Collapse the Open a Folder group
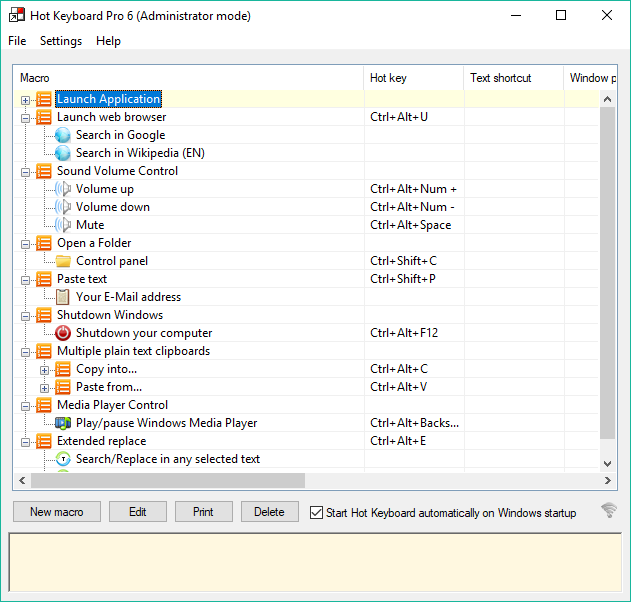 pos(25,244)
